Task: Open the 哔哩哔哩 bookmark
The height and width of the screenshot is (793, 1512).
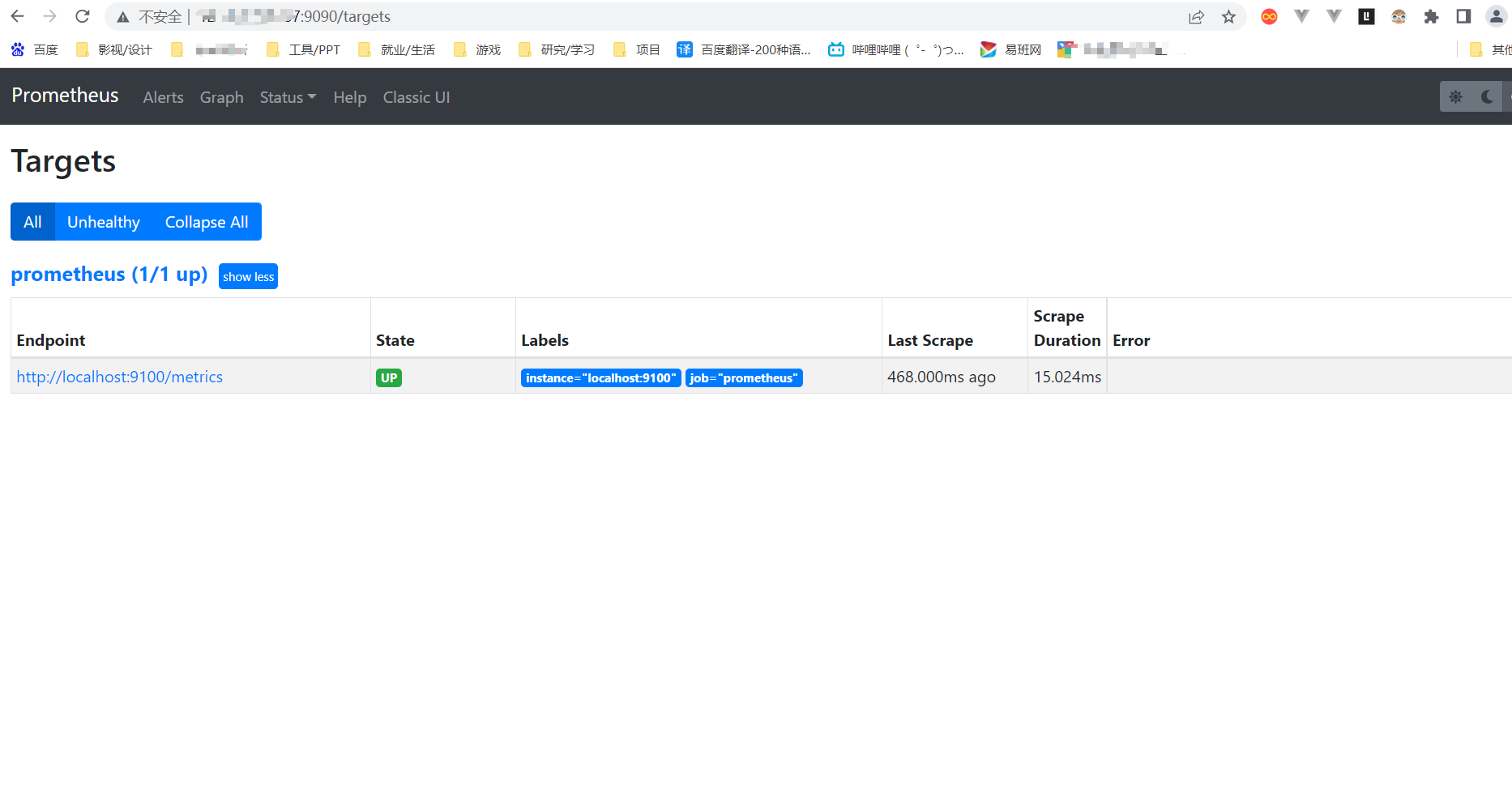Action: (896, 50)
